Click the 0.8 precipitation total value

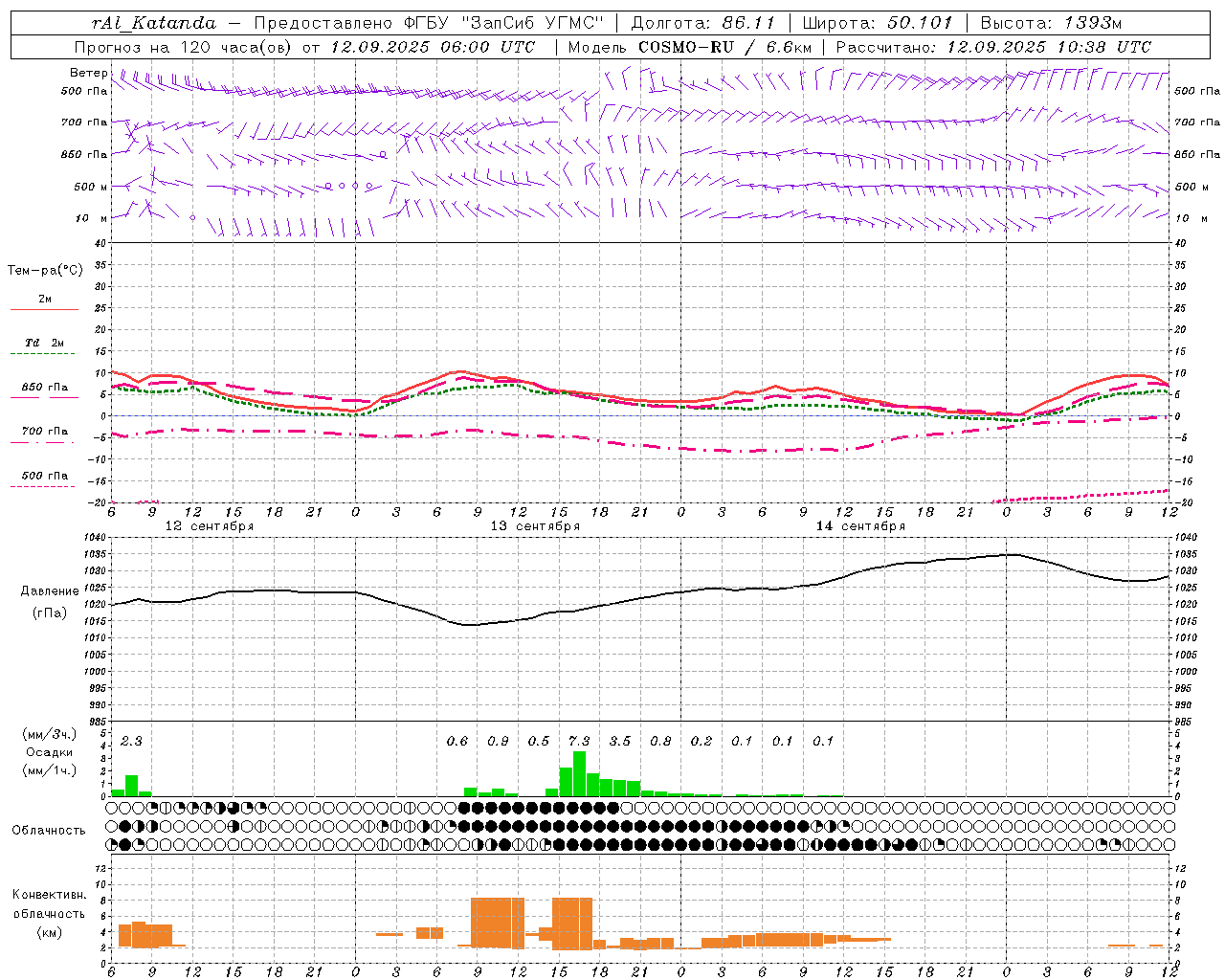pyautogui.click(x=660, y=741)
